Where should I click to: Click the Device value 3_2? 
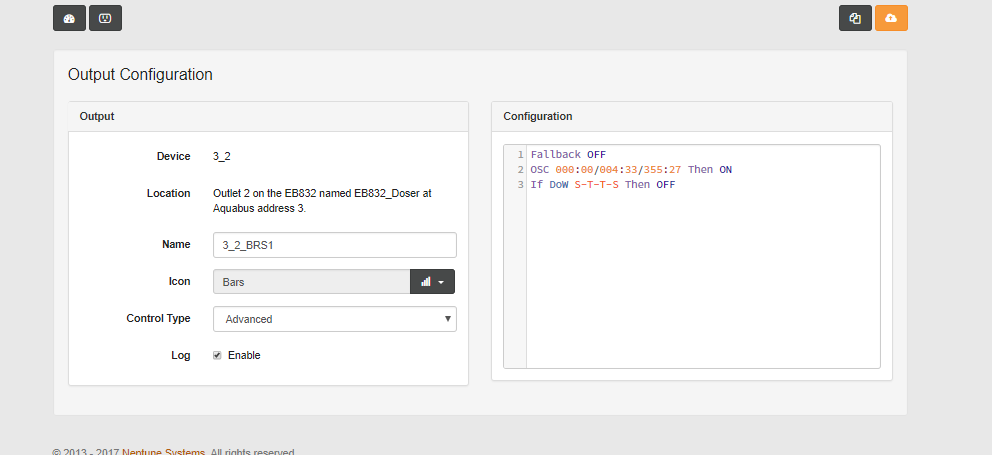point(221,156)
